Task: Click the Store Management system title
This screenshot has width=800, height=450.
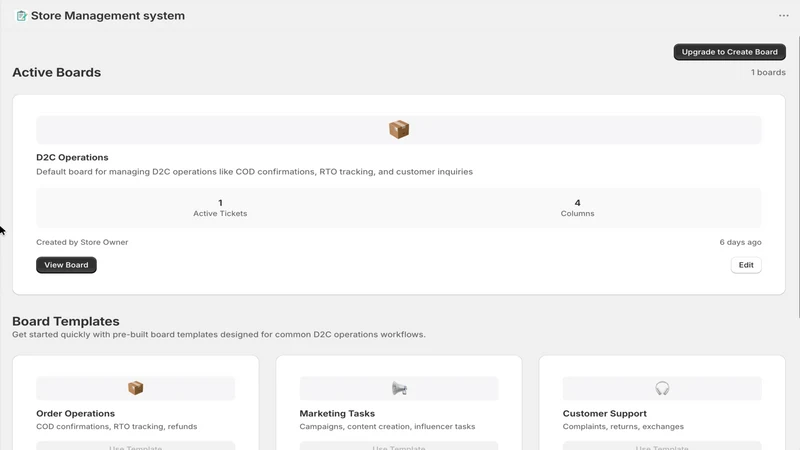Action: click(108, 16)
